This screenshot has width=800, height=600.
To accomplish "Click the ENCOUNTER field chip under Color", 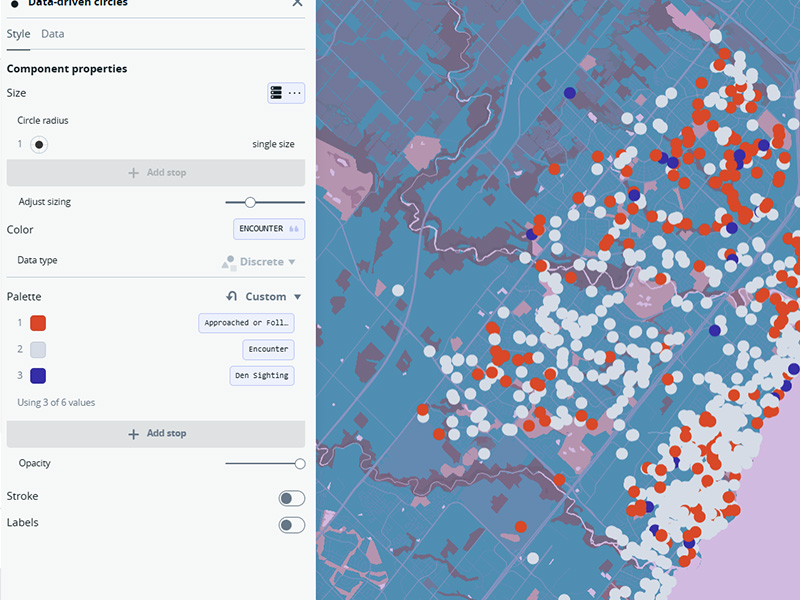I will (x=268, y=229).
